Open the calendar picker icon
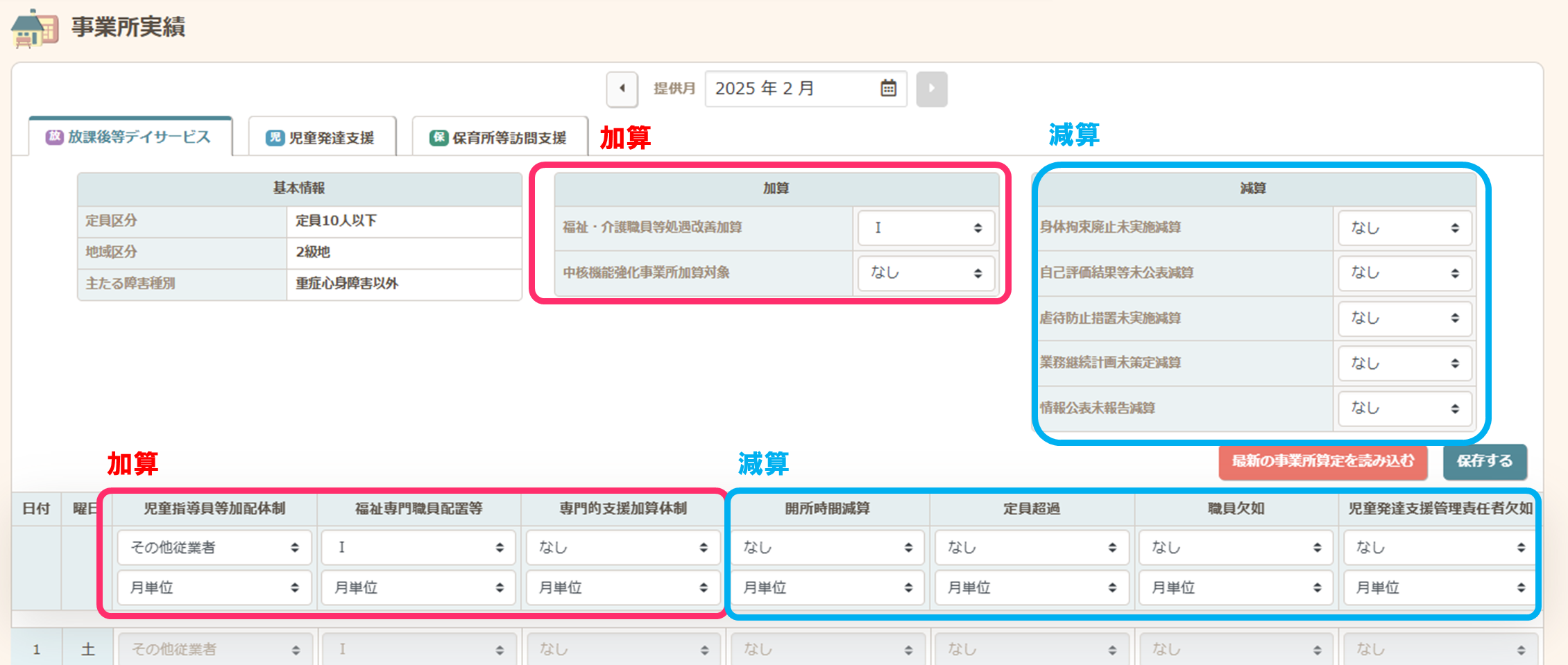The image size is (1568, 665). [x=888, y=89]
